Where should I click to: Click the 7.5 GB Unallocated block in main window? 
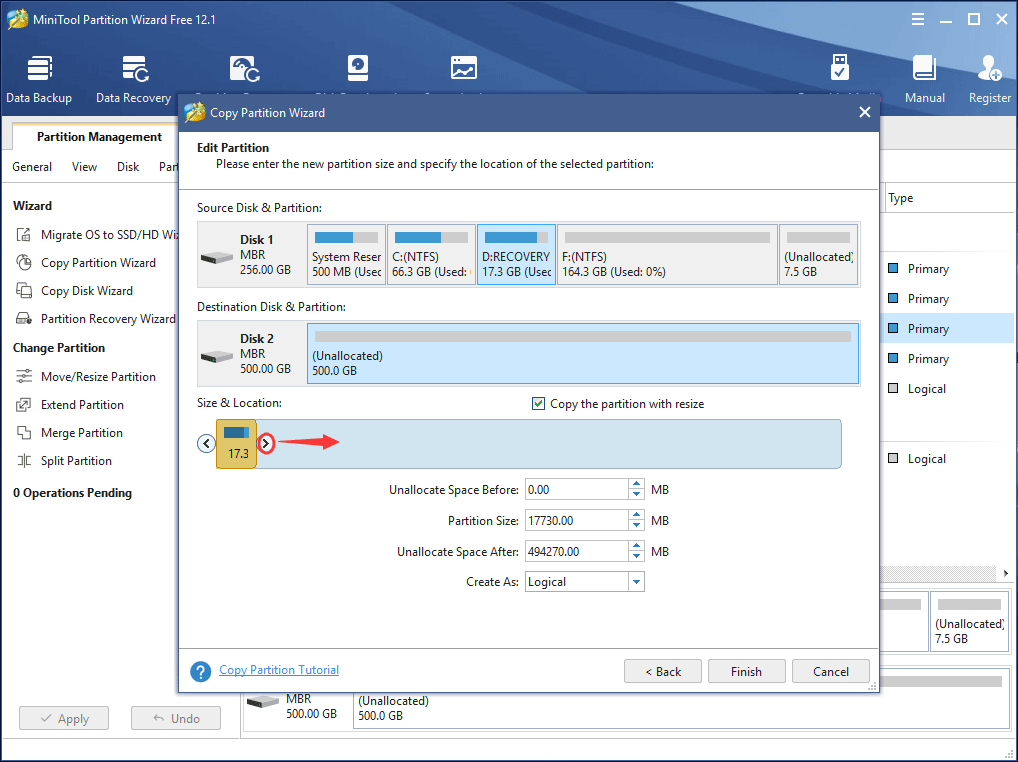[970, 621]
